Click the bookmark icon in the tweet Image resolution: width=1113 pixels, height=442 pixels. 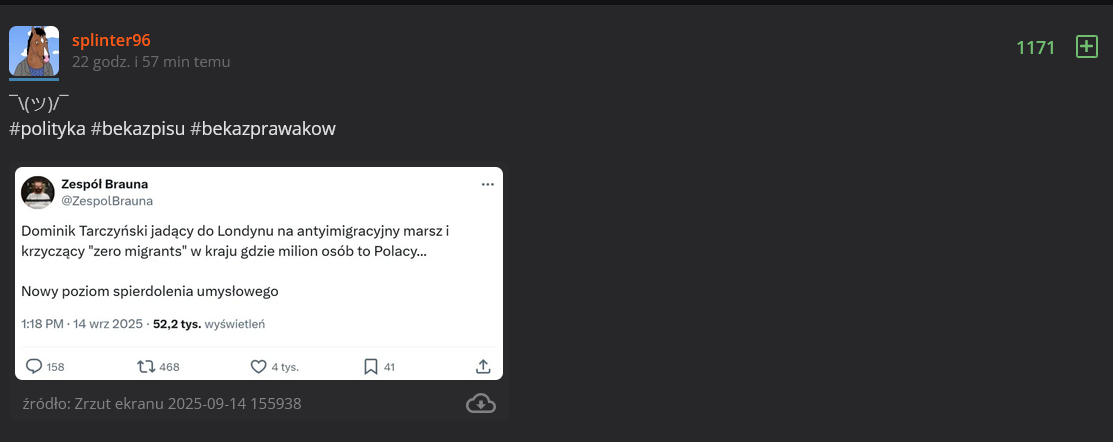click(x=370, y=366)
